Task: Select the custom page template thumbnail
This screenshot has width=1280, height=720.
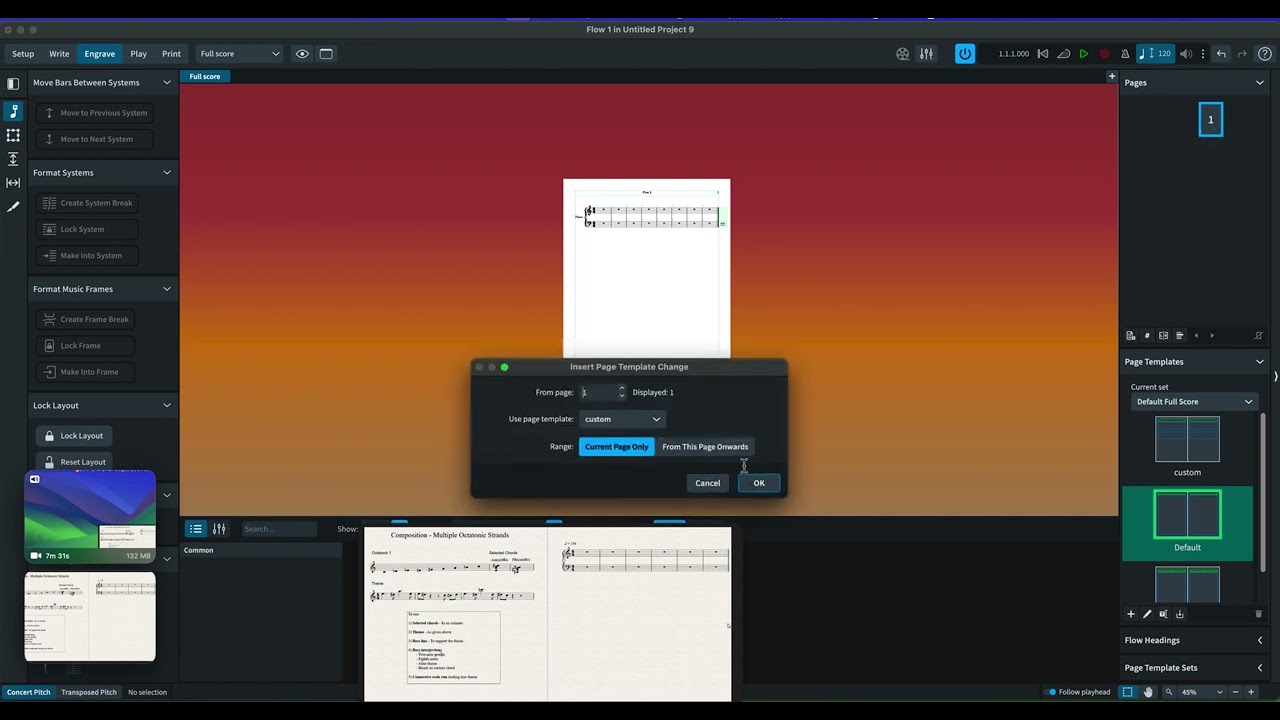Action: click(x=1187, y=440)
